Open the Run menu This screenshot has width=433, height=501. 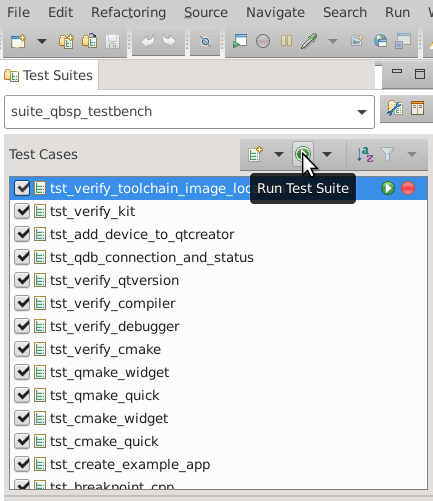click(x=397, y=12)
